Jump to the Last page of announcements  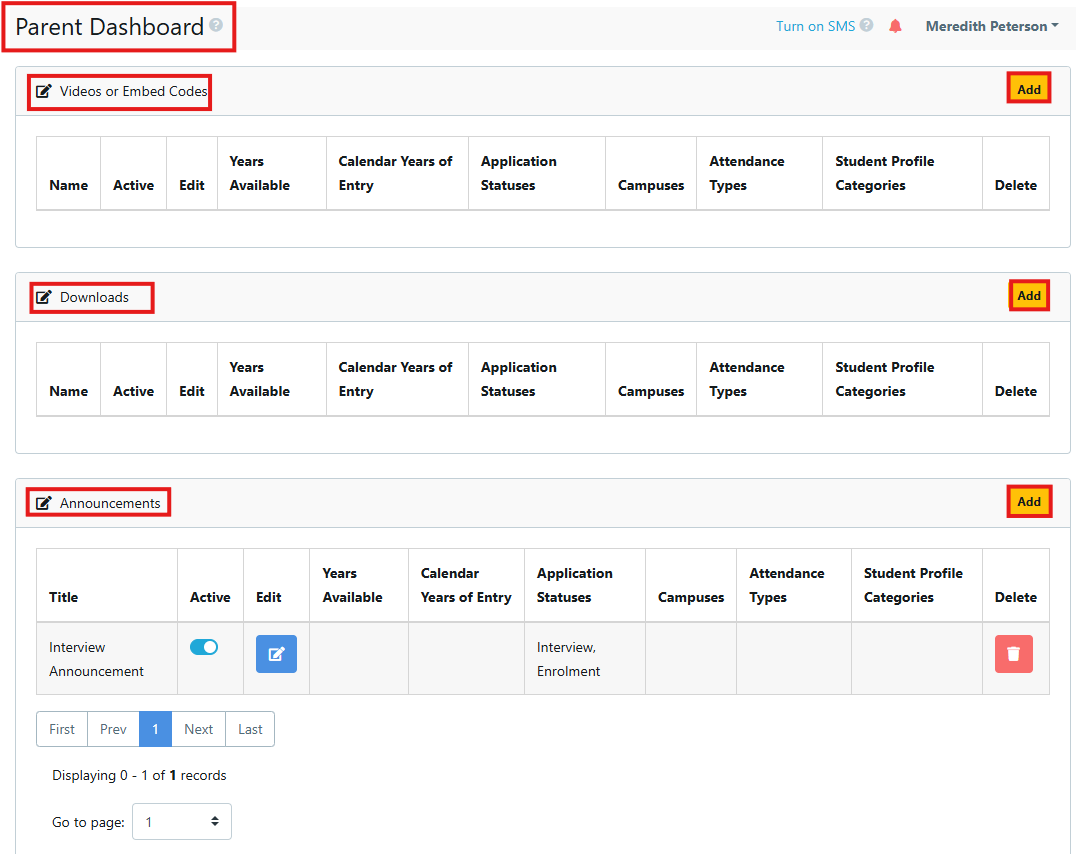pyautogui.click(x=249, y=729)
